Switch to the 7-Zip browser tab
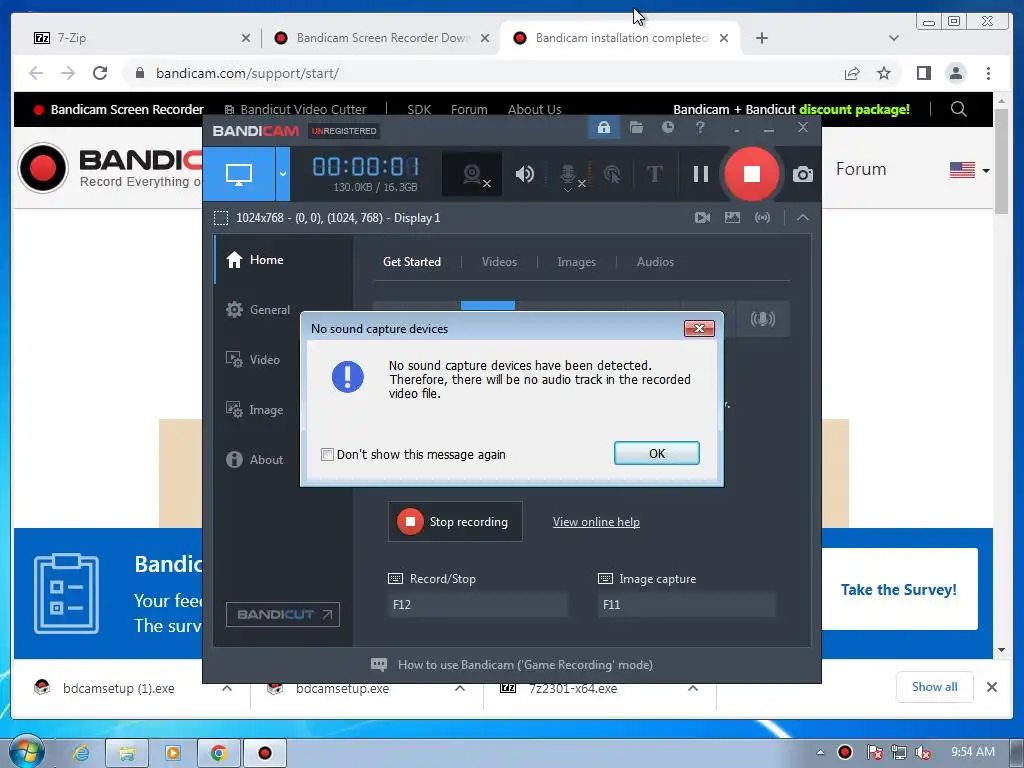This screenshot has height=768, width=1024. pyautogui.click(x=133, y=38)
